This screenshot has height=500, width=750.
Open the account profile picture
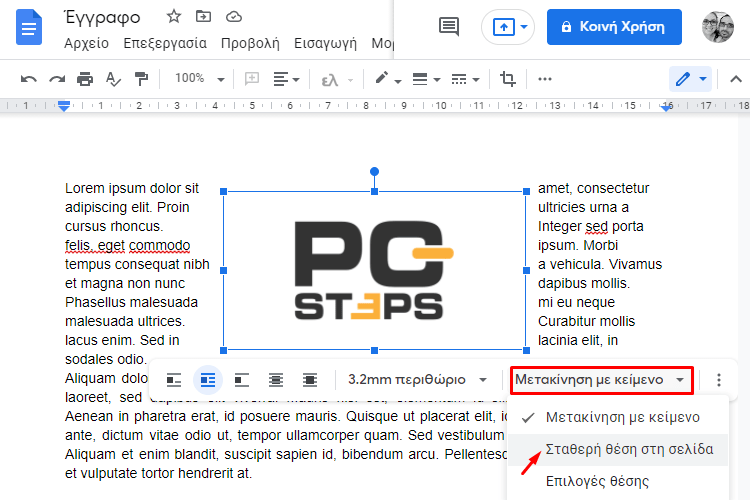tap(717, 27)
